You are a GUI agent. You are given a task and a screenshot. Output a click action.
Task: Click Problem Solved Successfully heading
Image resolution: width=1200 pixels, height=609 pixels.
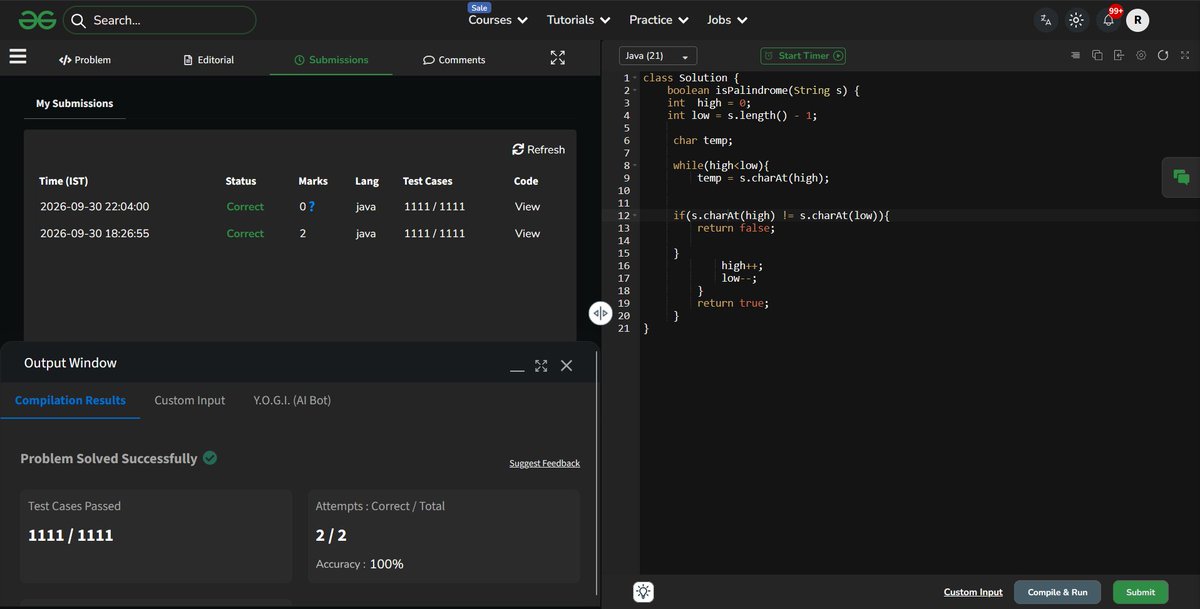[109, 458]
